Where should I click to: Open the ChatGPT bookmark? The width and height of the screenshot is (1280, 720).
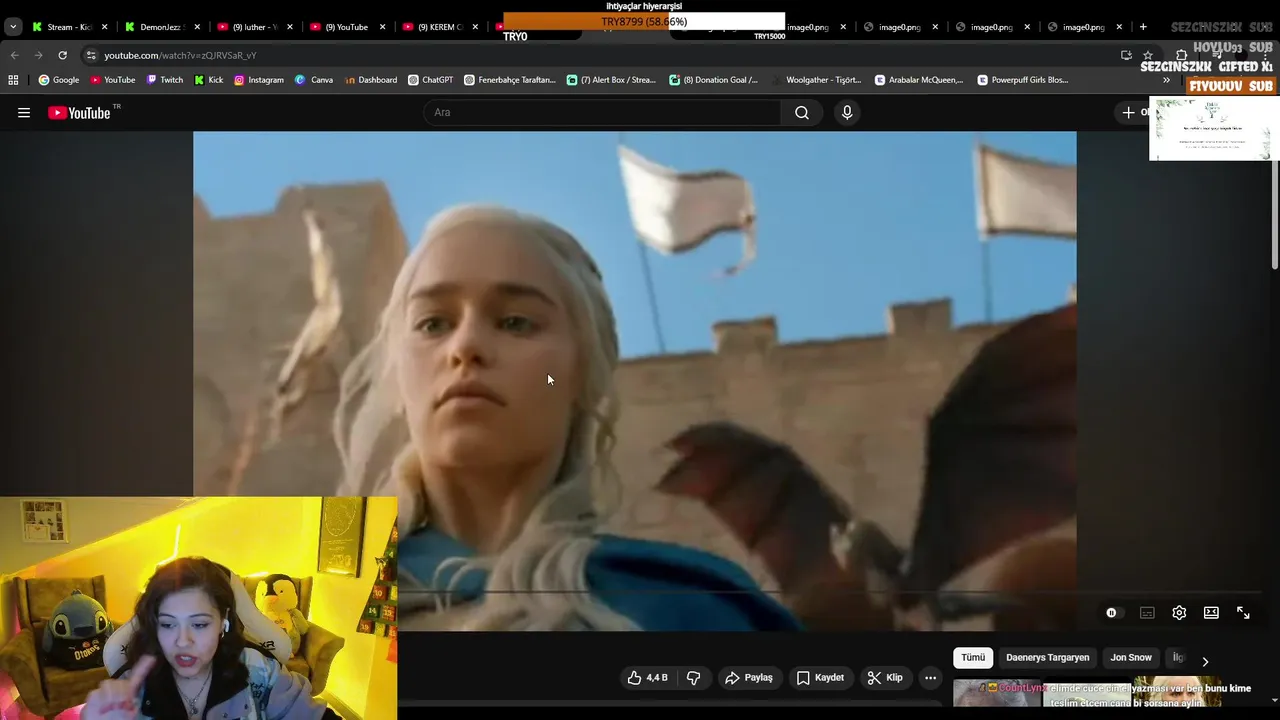click(x=431, y=80)
